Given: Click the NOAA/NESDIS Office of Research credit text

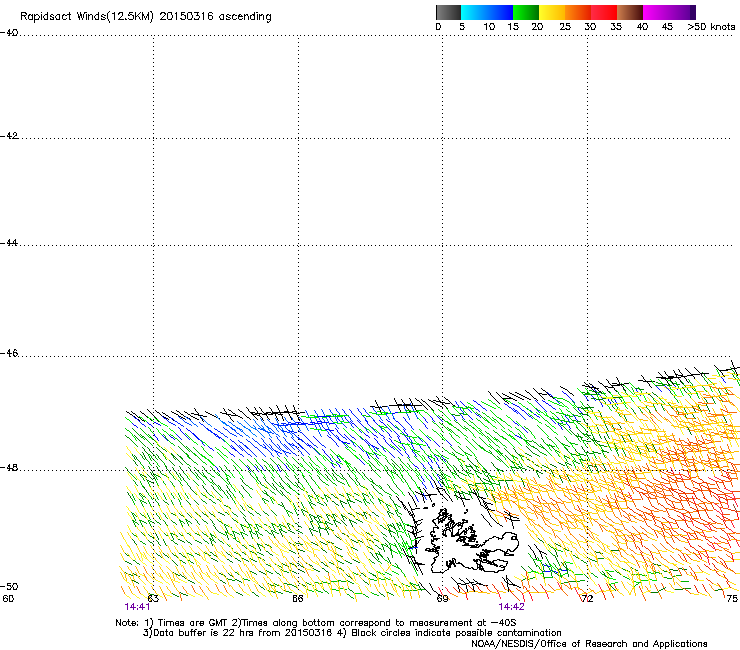Looking at the screenshot, I should pos(589,644).
